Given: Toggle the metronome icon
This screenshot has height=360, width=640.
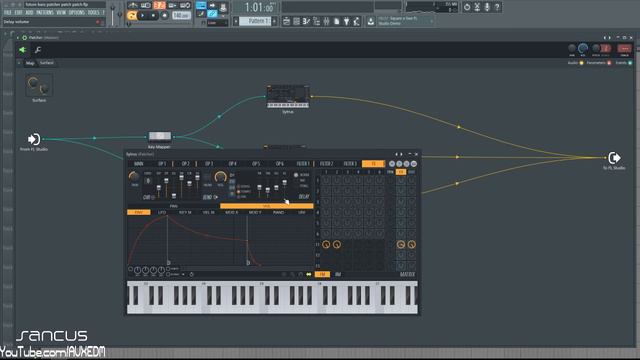Looking at the screenshot, I should click(x=133, y=5).
